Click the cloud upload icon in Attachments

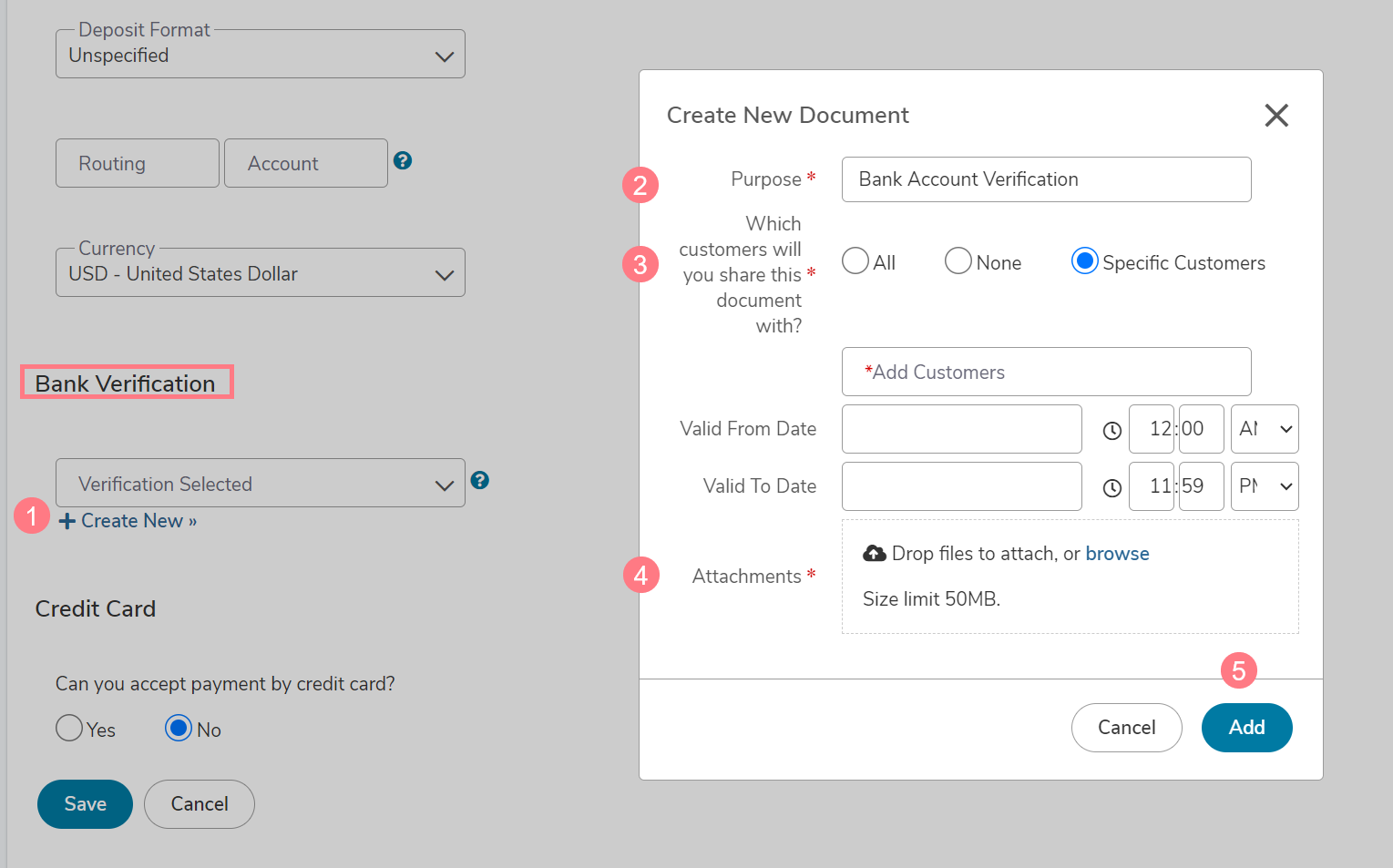tap(875, 554)
